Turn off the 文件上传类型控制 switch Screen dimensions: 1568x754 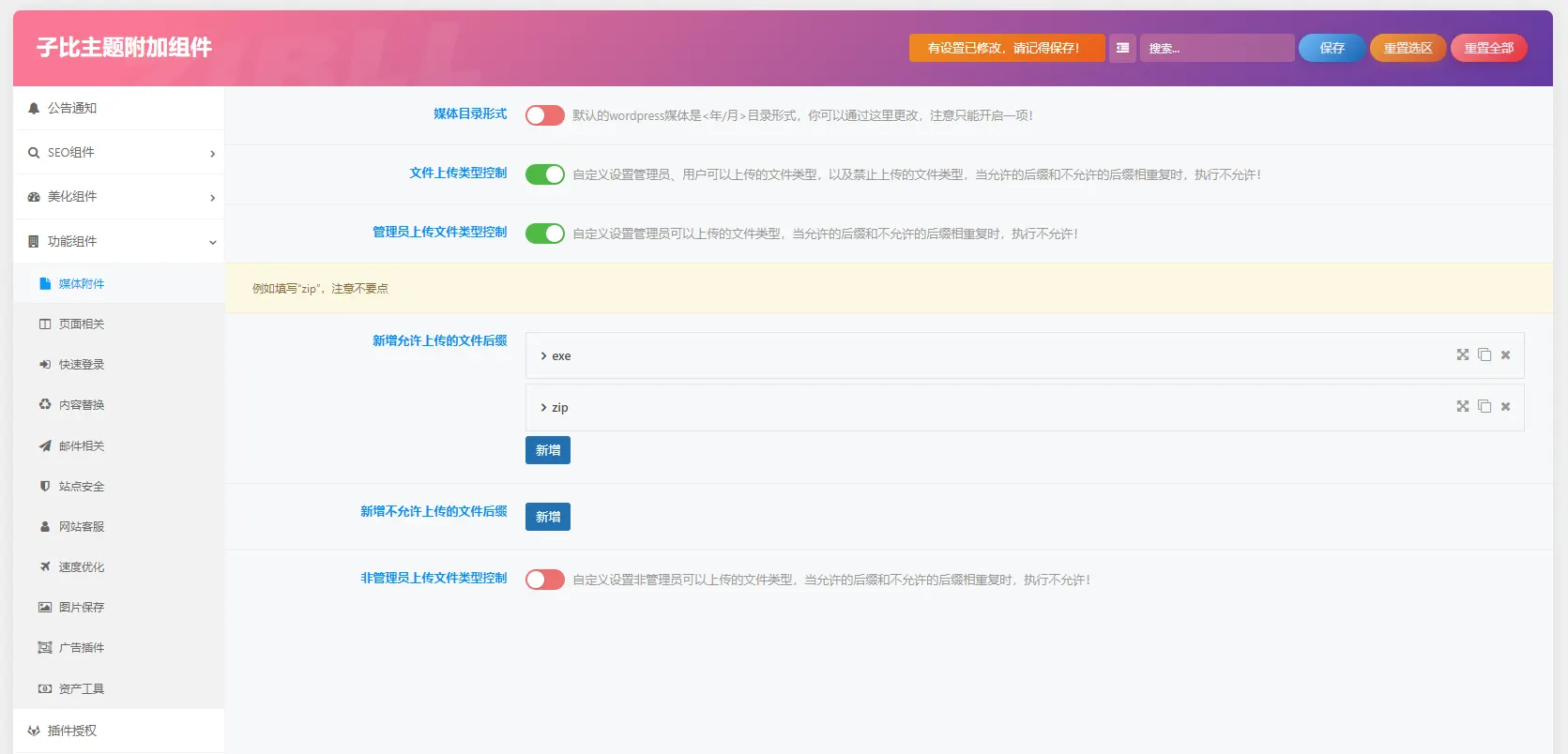pyautogui.click(x=545, y=174)
